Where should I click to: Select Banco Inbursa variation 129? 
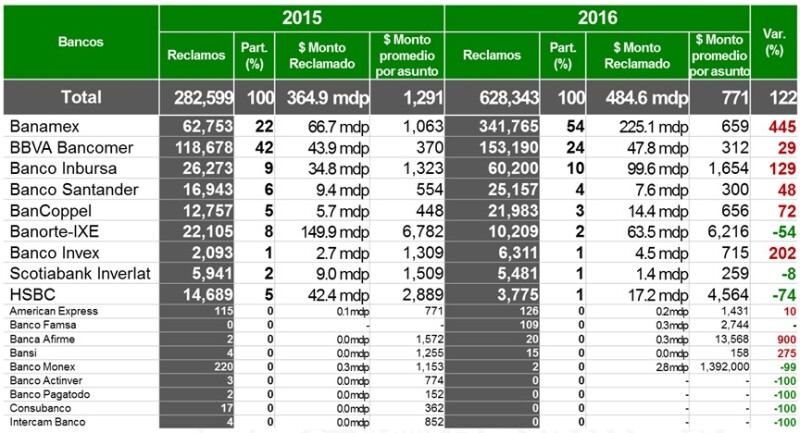(782, 169)
